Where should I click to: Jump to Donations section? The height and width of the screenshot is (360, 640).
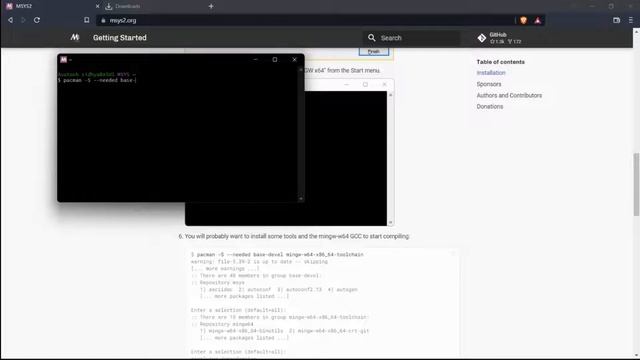[x=490, y=107]
